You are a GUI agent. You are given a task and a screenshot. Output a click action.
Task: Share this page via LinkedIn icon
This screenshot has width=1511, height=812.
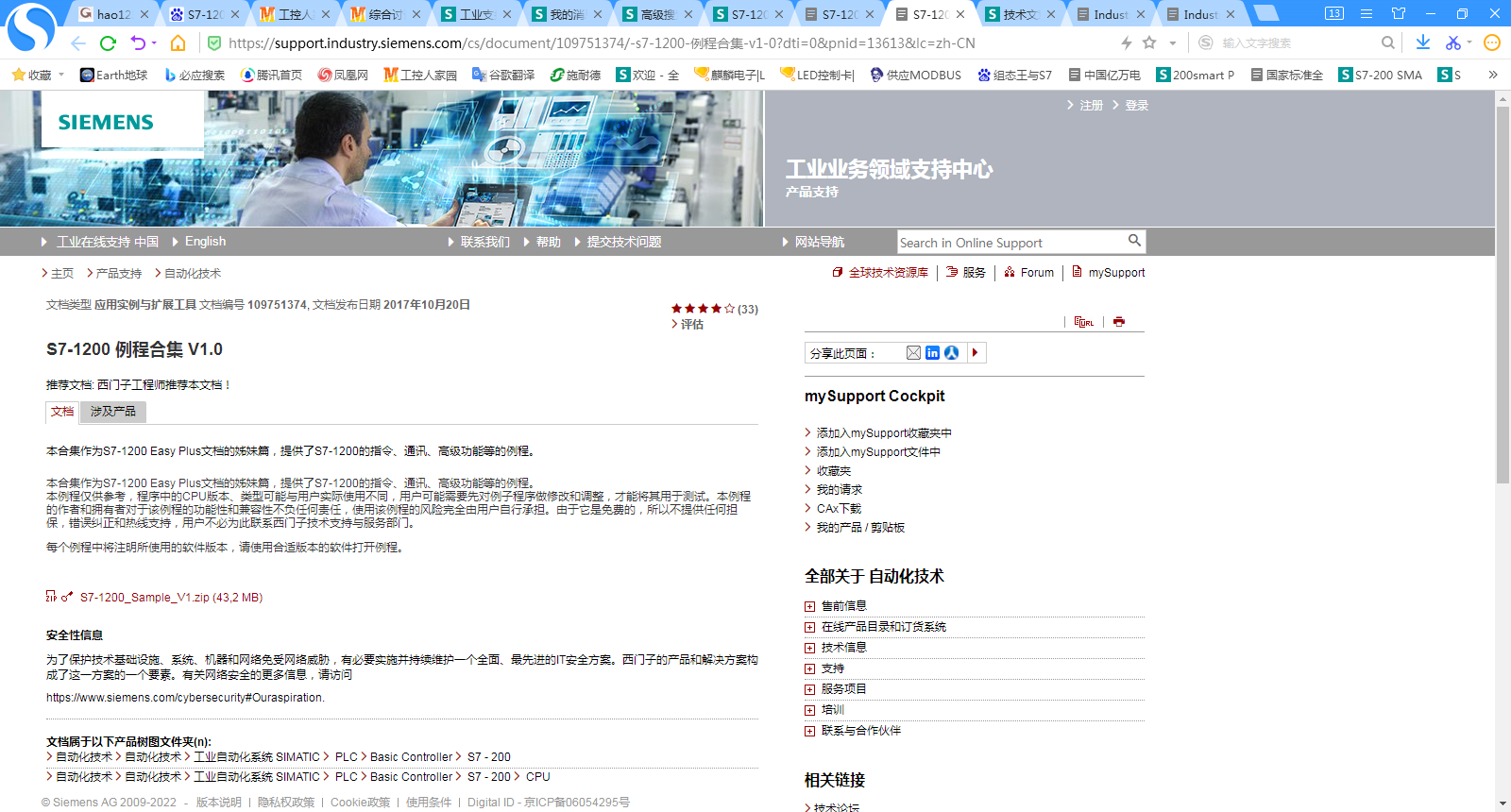932,353
